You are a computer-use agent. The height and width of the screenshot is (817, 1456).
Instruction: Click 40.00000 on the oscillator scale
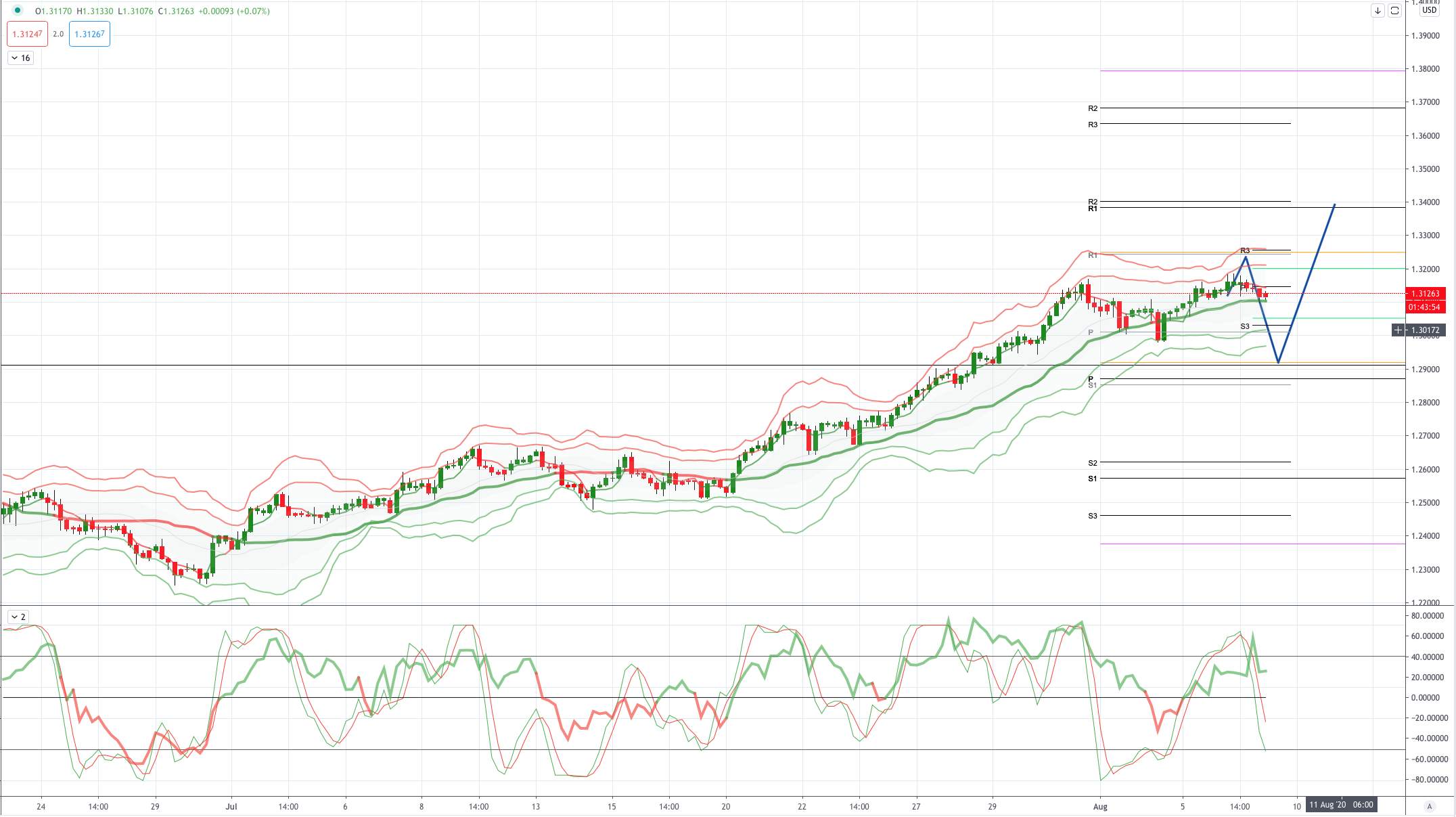click(1429, 657)
